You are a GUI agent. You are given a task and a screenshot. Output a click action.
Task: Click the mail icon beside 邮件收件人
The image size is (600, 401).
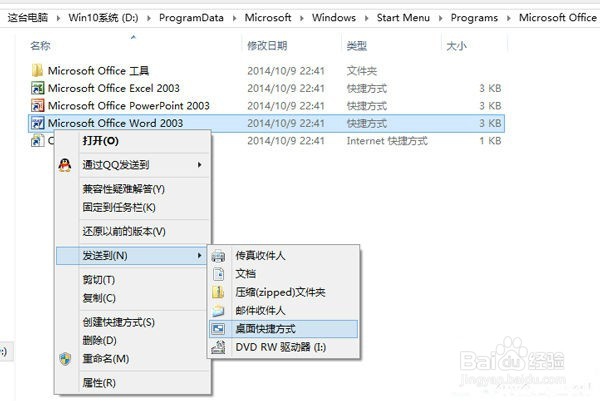(218, 310)
